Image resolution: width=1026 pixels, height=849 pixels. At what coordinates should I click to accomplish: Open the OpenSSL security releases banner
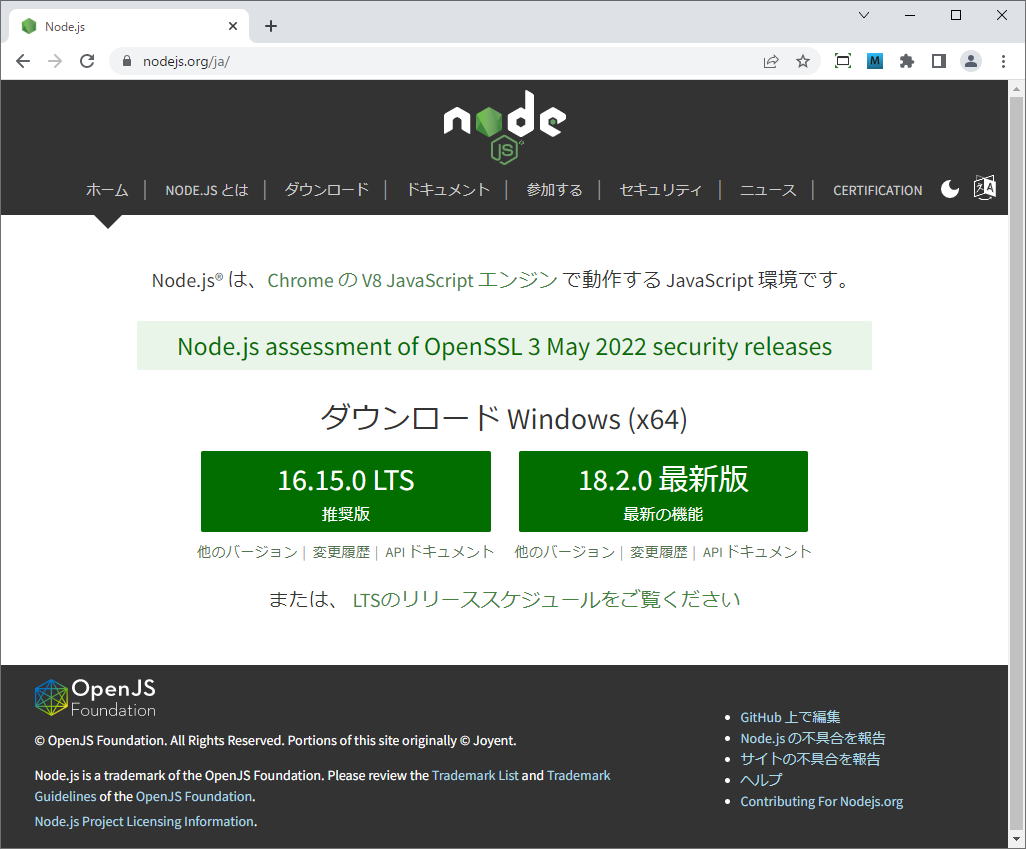pyautogui.click(x=504, y=346)
